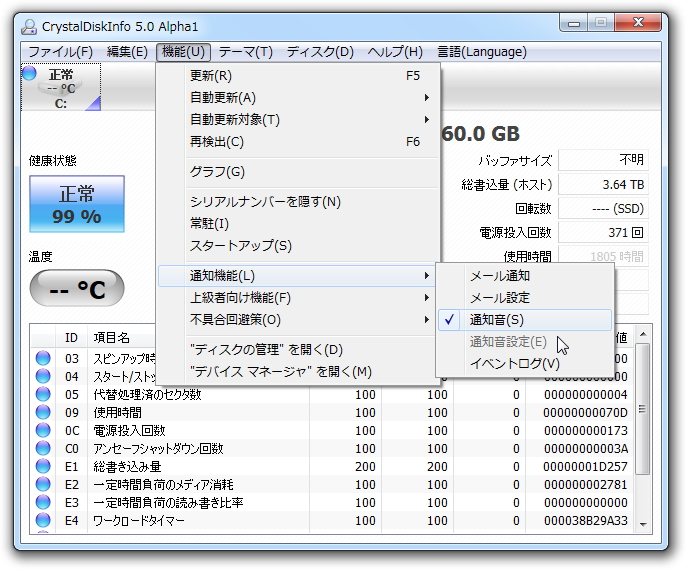Select row アンセーフシャットダウン回数
Screen dimensions: 686x570
coord(332,448)
